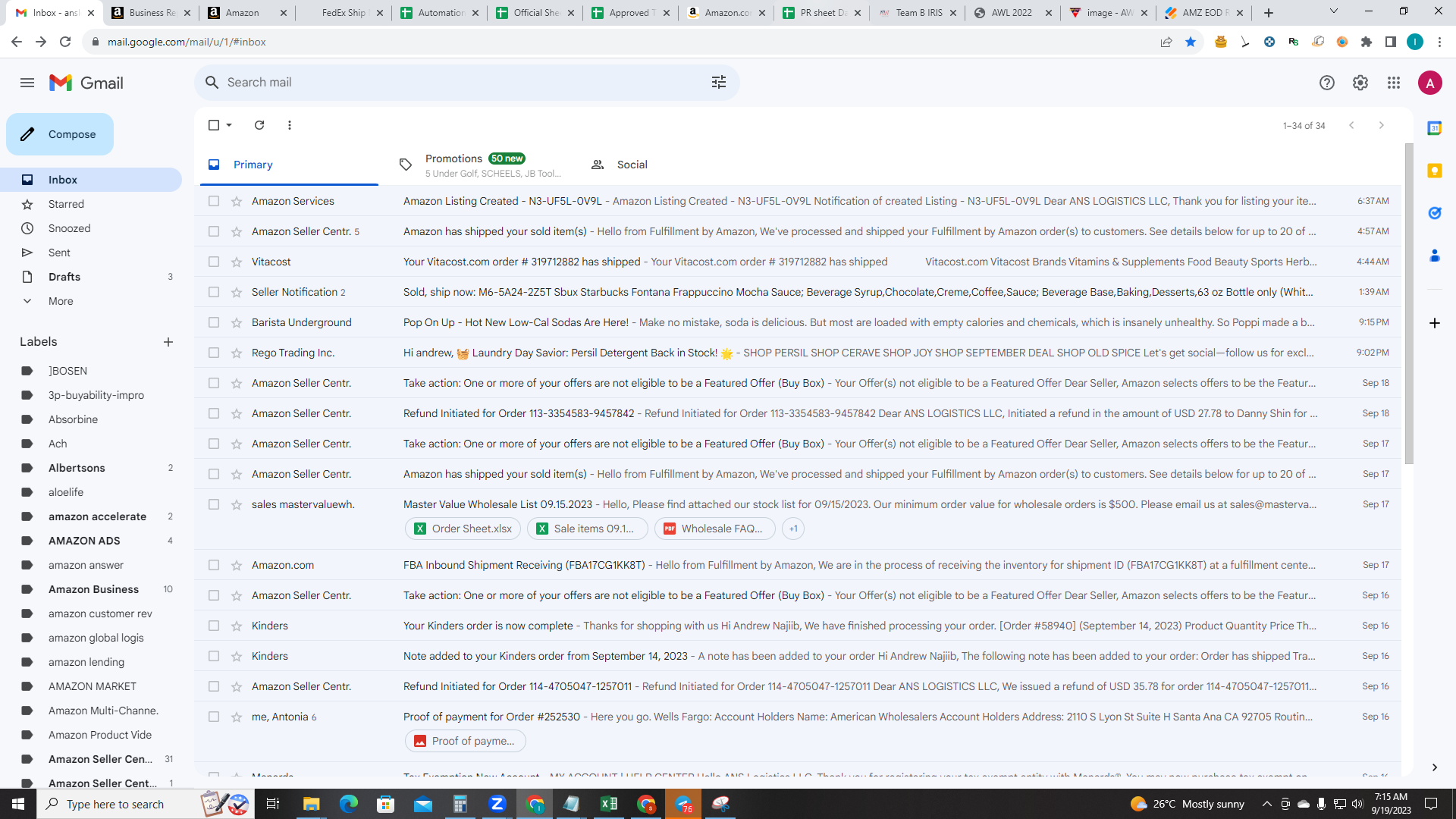Open the Proof of payment image attachment
The width and height of the screenshot is (1456, 819).
tap(466, 741)
